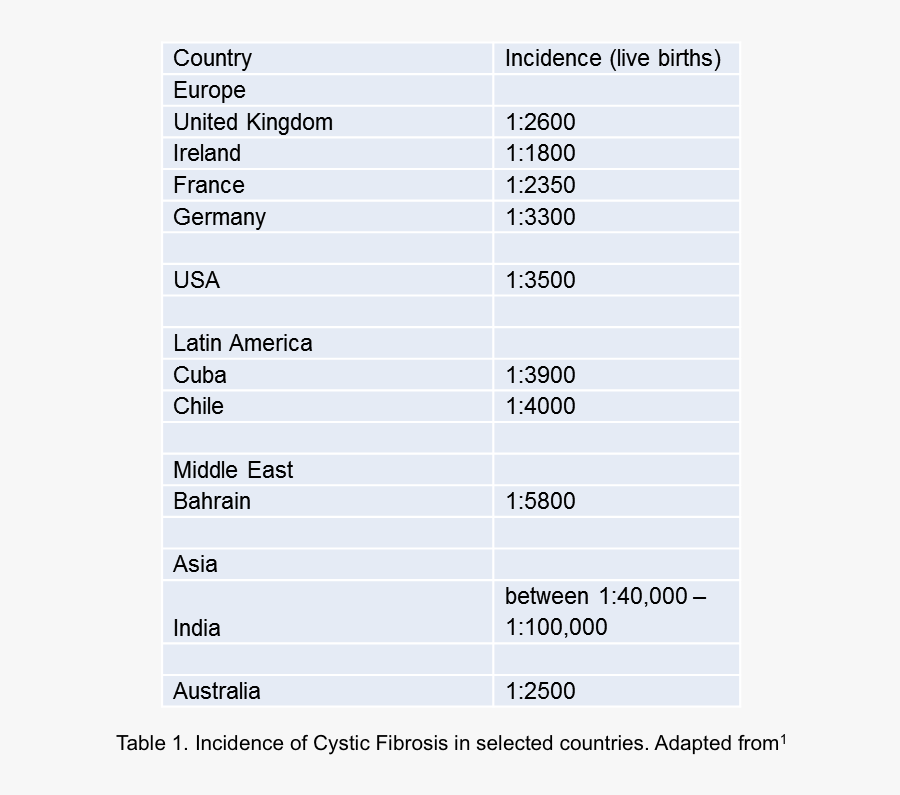
Task: Select the India country cell
Action: tap(197, 628)
